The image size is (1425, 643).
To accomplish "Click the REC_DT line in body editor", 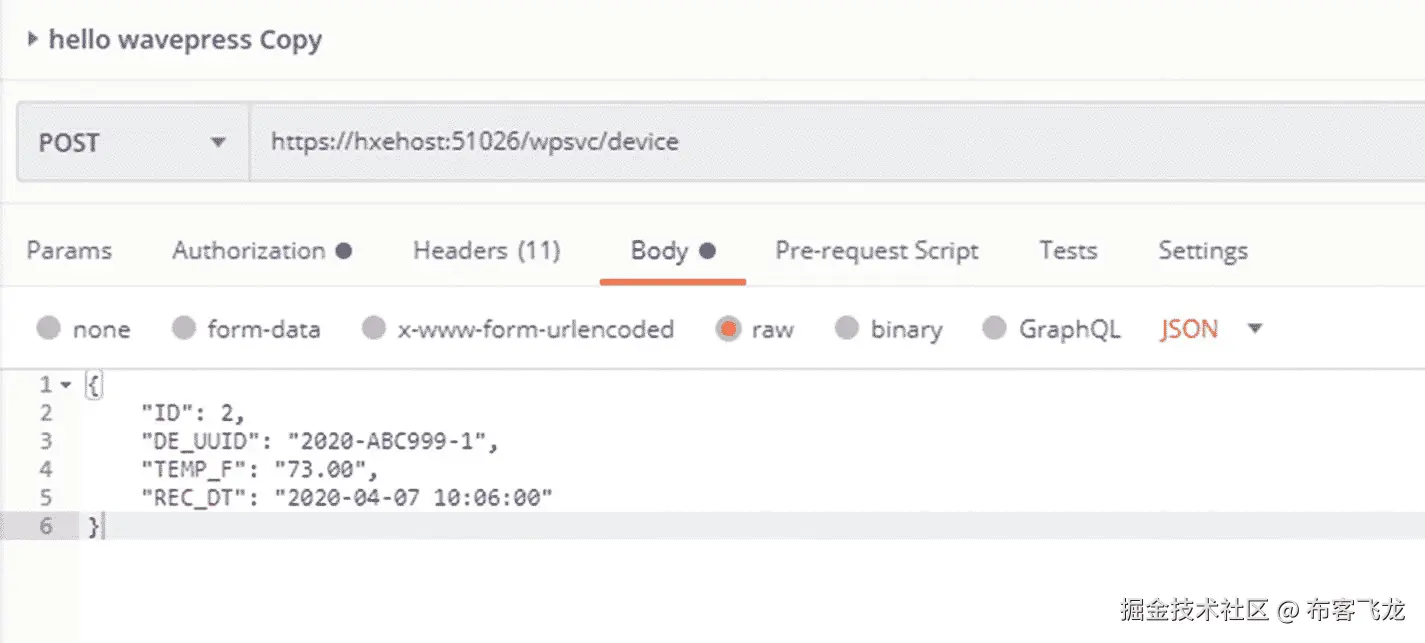I will tap(346, 497).
